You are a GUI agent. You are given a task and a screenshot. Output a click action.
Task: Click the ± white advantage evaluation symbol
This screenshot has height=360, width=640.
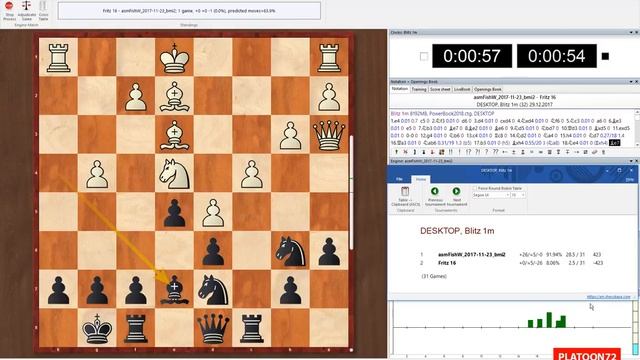tap(513, 152)
